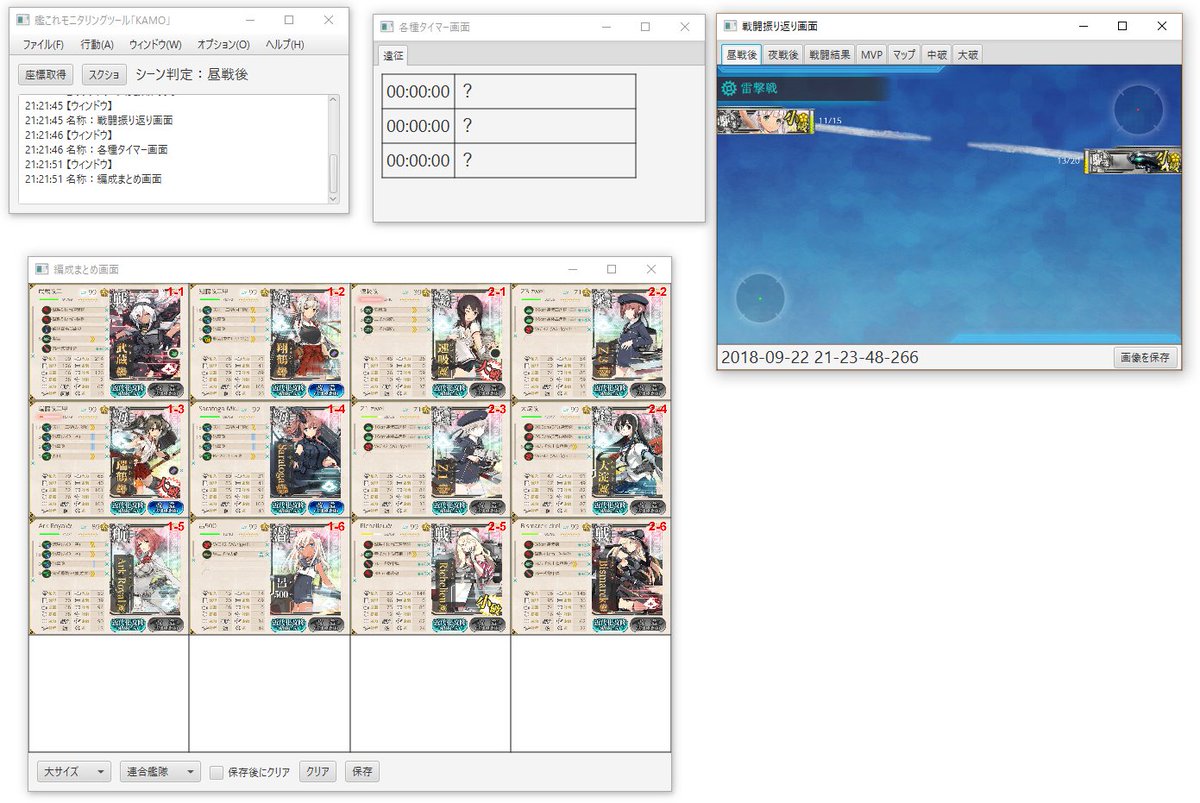Open the ヘルプ(H) menu

pos(285,44)
